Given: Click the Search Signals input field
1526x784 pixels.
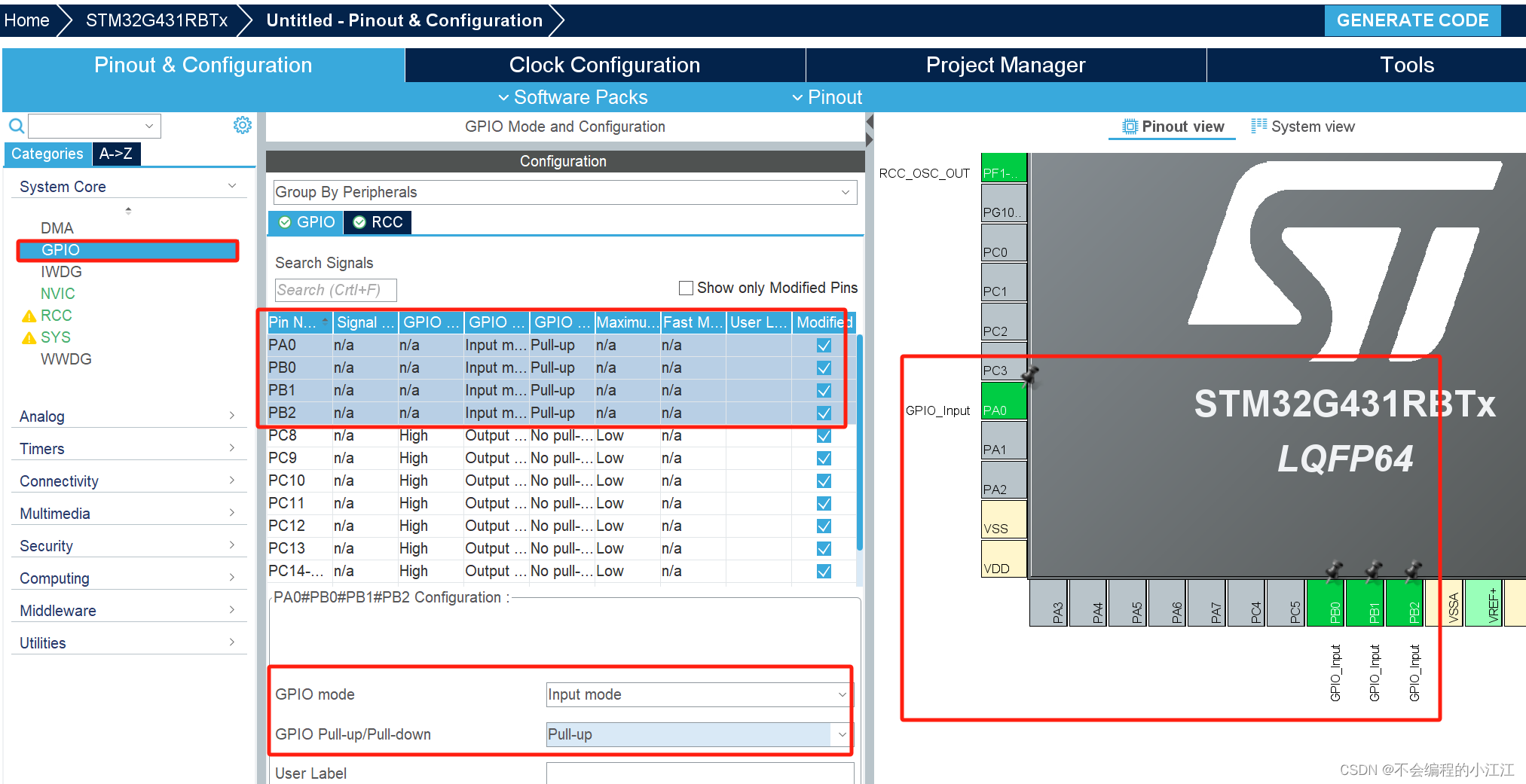Looking at the screenshot, I should [x=335, y=290].
